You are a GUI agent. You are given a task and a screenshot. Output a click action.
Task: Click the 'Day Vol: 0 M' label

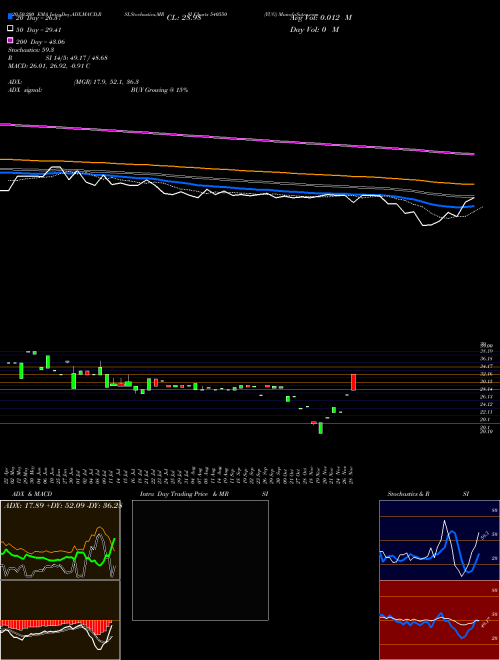pyautogui.click(x=314, y=29)
